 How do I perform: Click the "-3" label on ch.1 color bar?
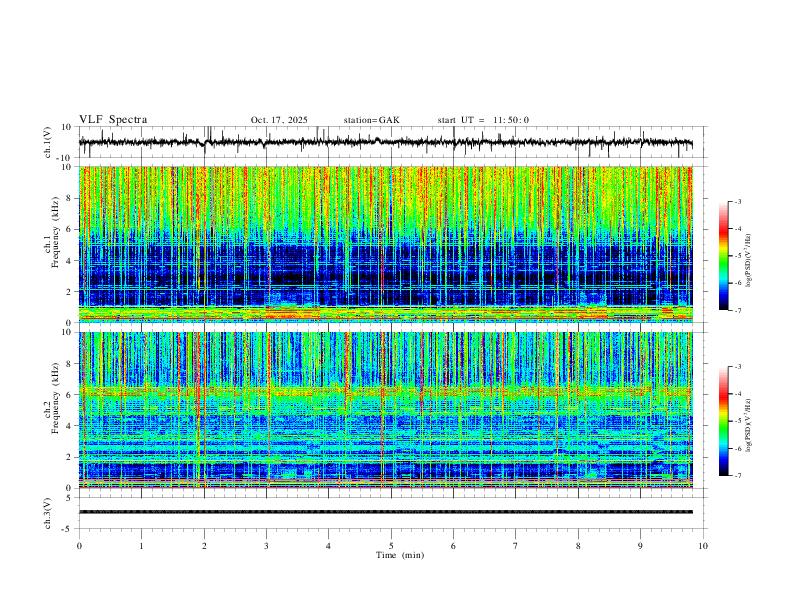click(x=737, y=201)
